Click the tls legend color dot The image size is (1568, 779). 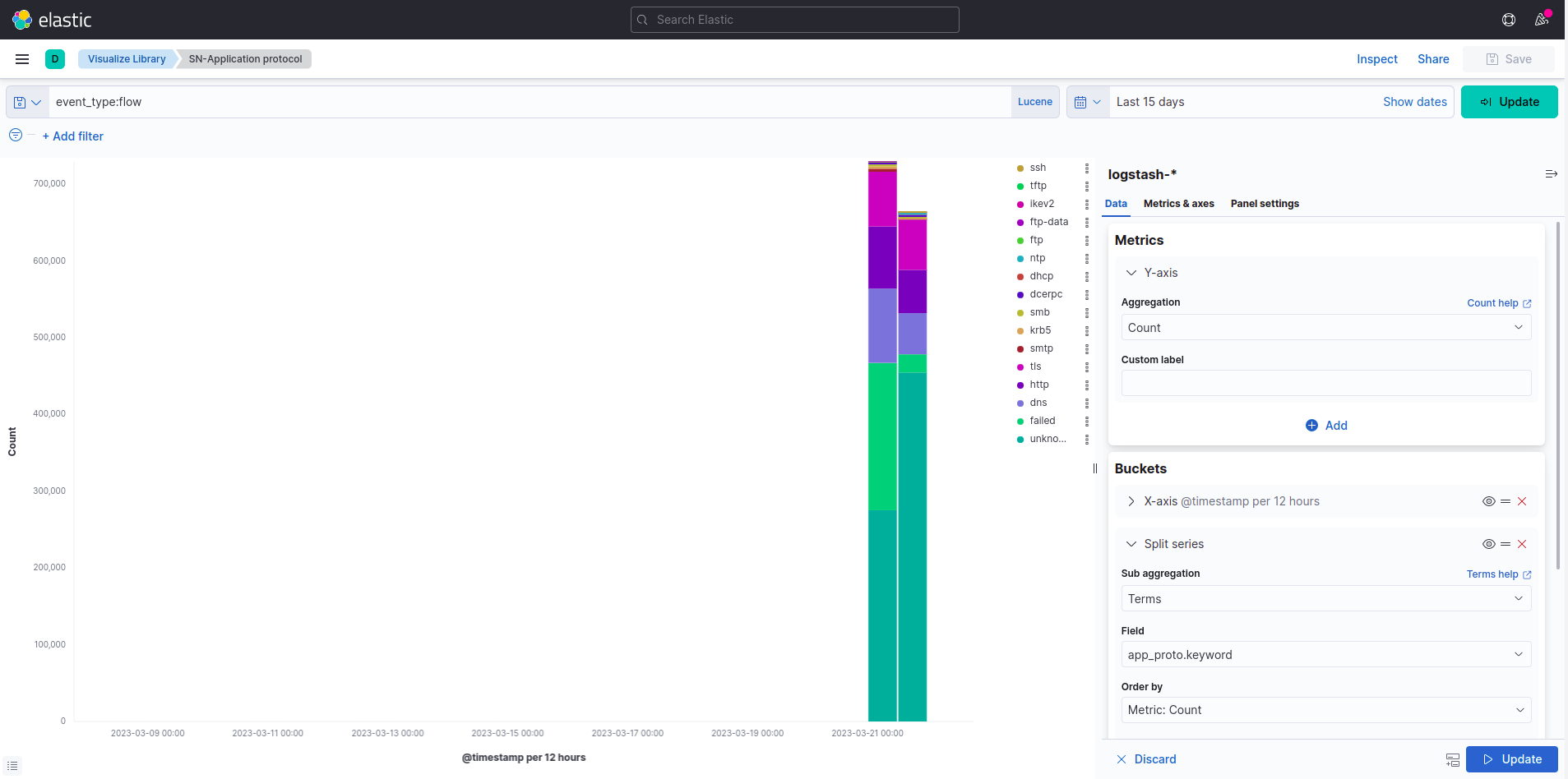pos(1020,367)
